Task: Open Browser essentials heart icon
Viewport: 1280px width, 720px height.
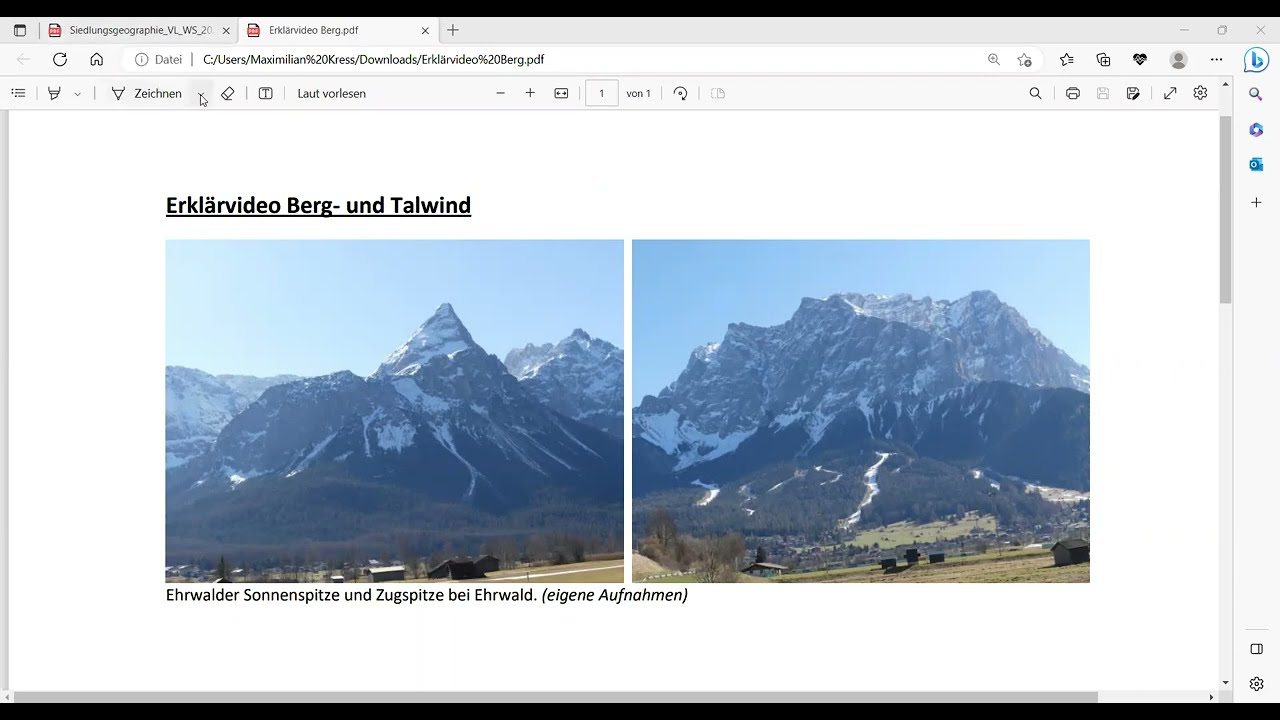Action: pyautogui.click(x=1140, y=60)
